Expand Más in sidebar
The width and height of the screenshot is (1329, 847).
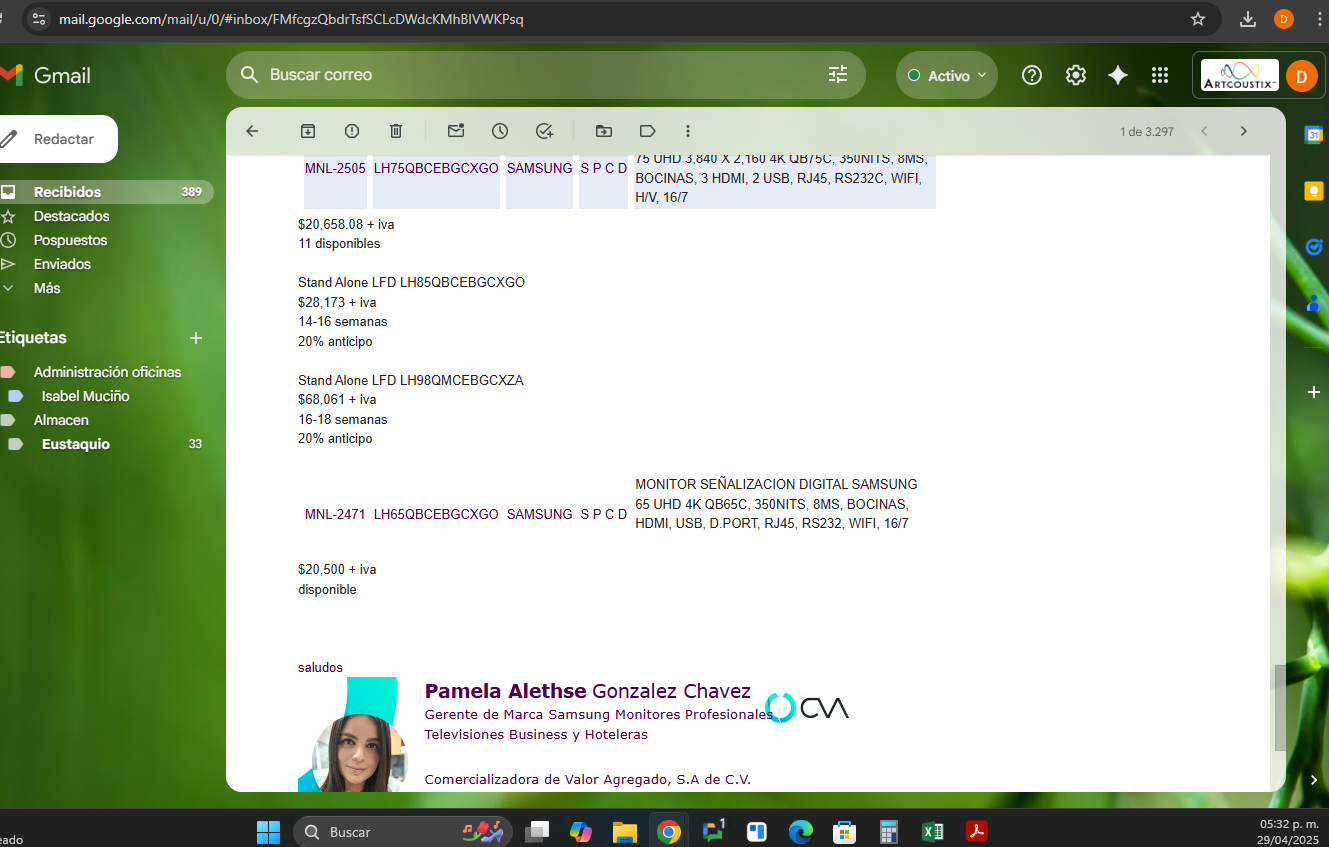47,288
